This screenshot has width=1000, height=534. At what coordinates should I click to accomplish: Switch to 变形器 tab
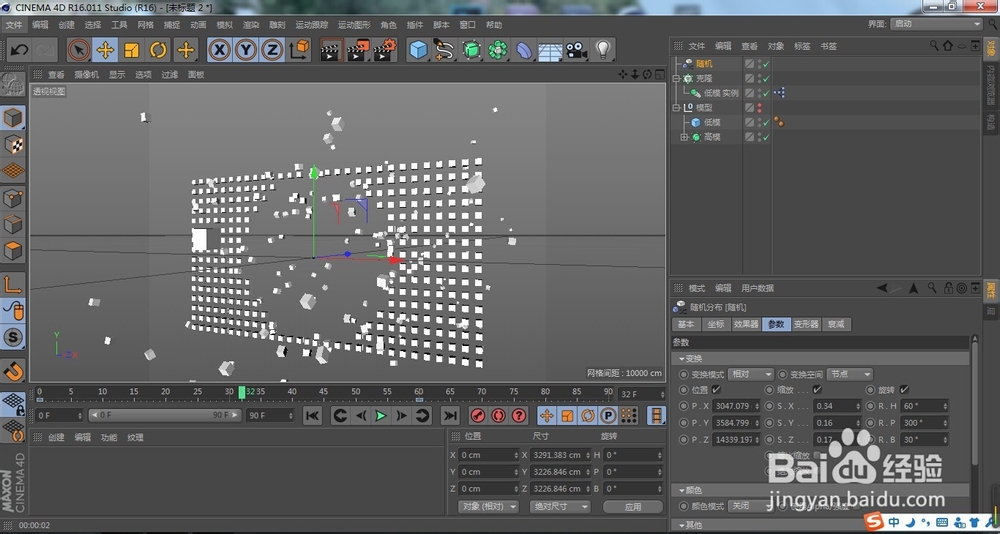pos(805,324)
